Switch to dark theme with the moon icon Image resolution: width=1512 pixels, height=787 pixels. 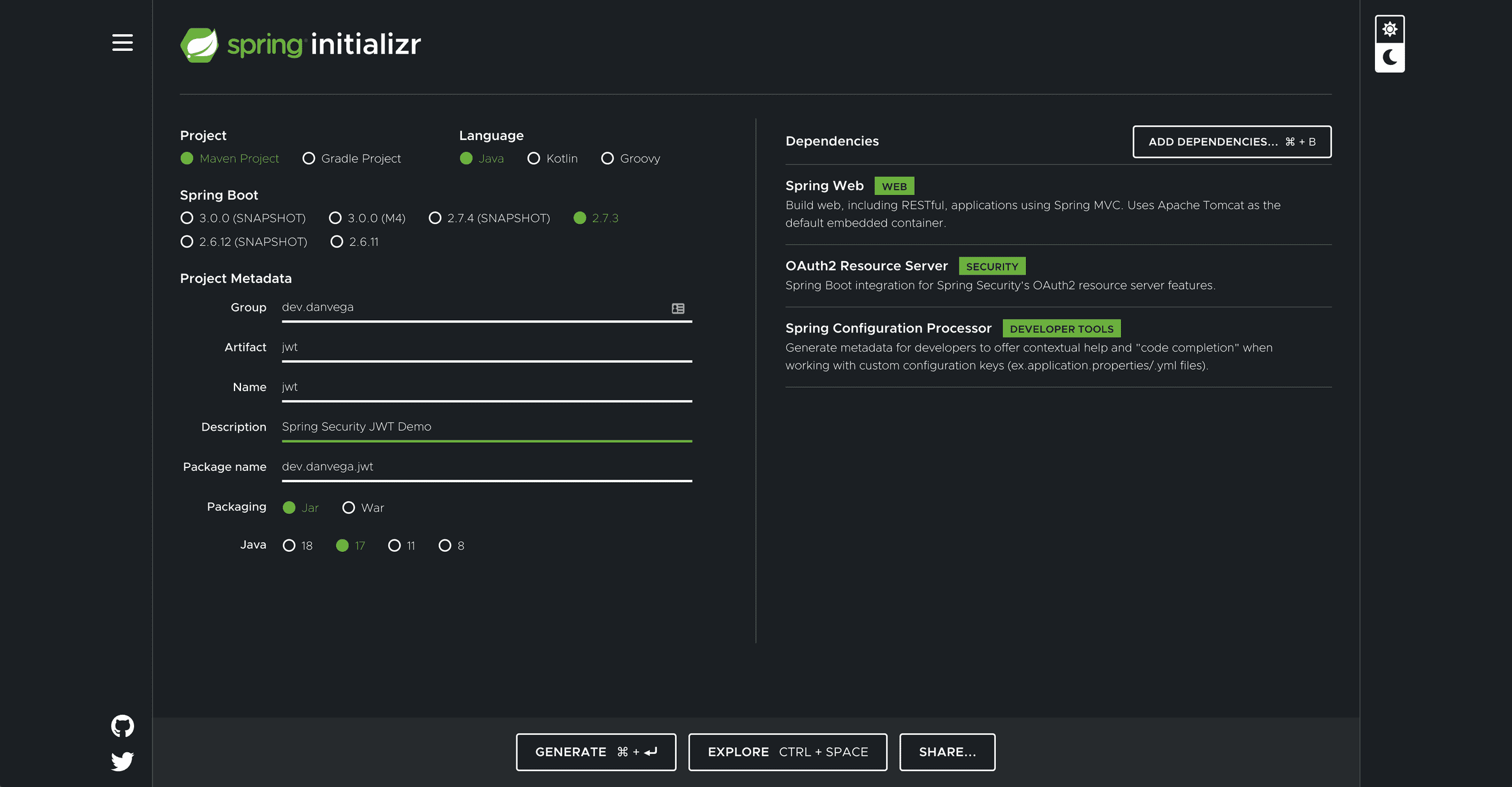click(1389, 57)
